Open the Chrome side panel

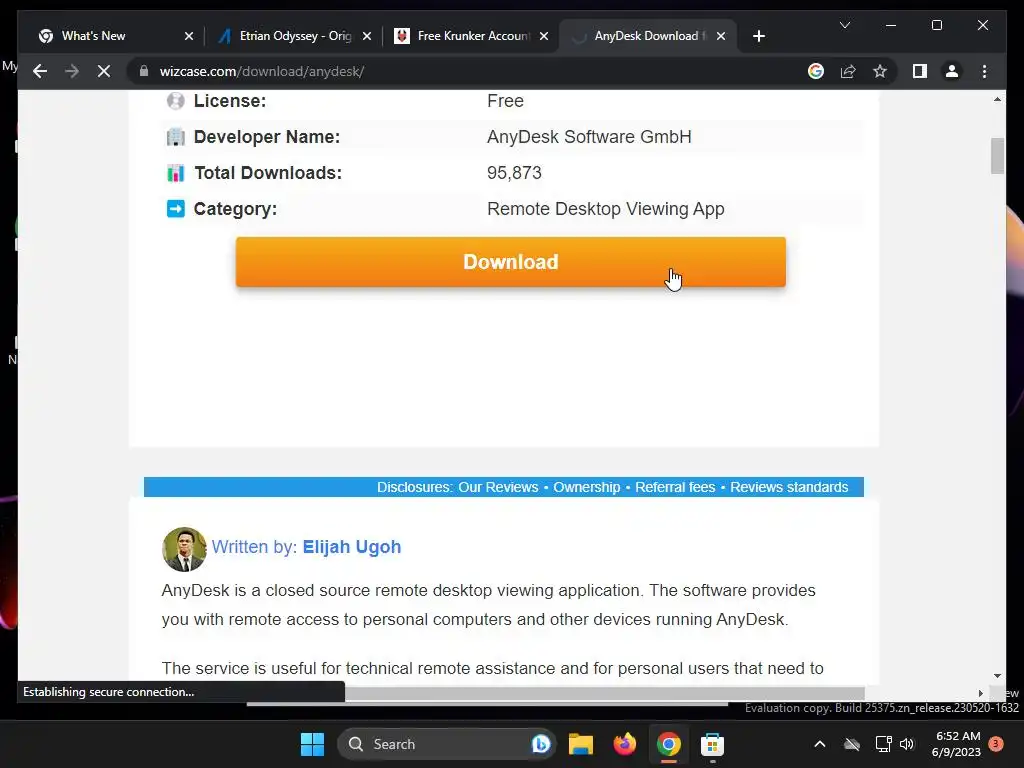[x=920, y=71]
